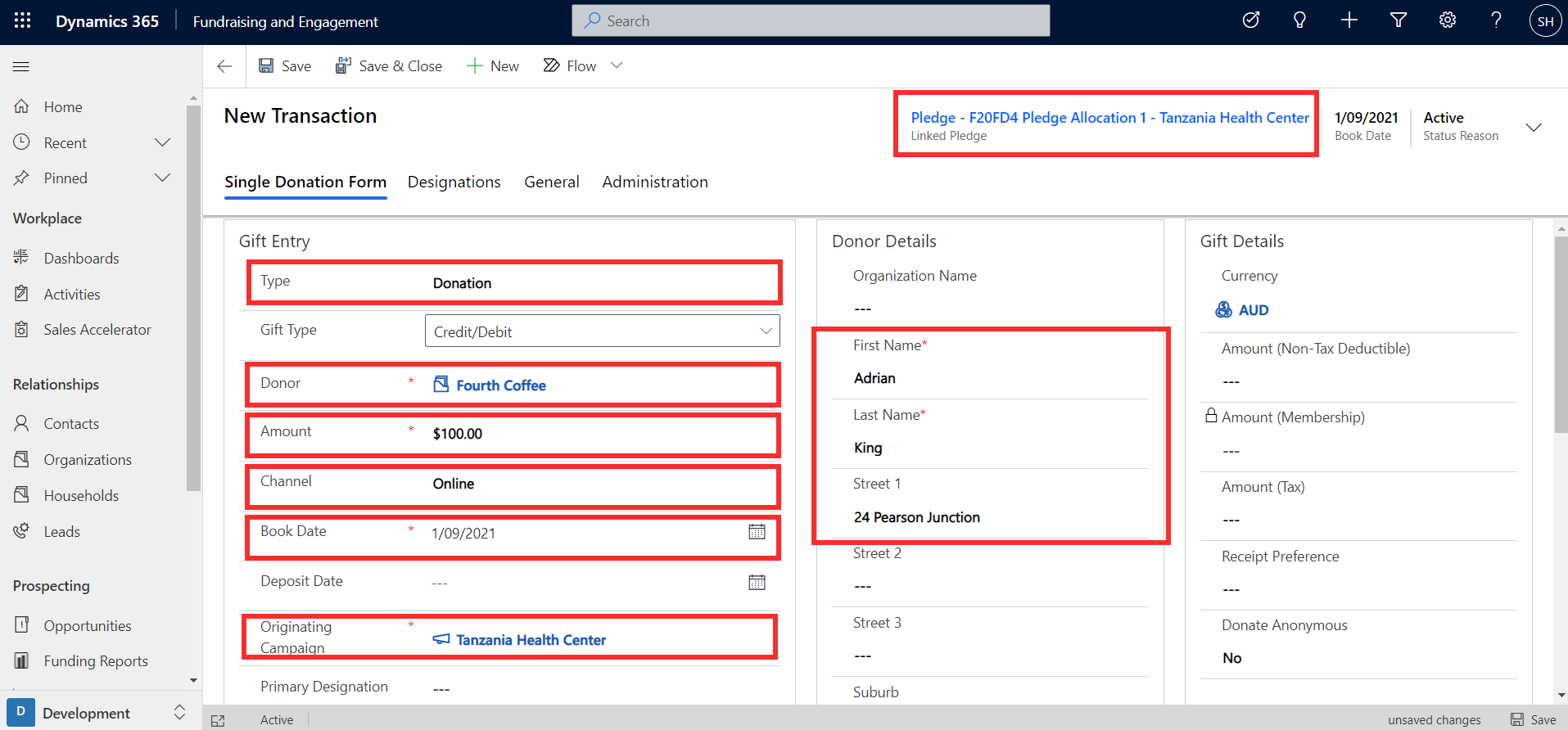Click the Primary Designation field

(x=603, y=689)
